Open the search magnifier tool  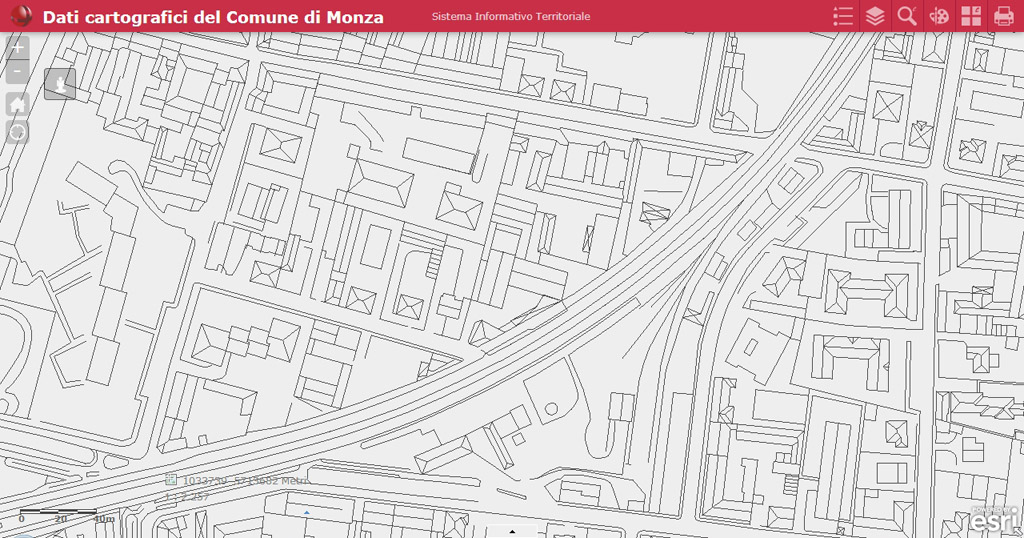907,16
